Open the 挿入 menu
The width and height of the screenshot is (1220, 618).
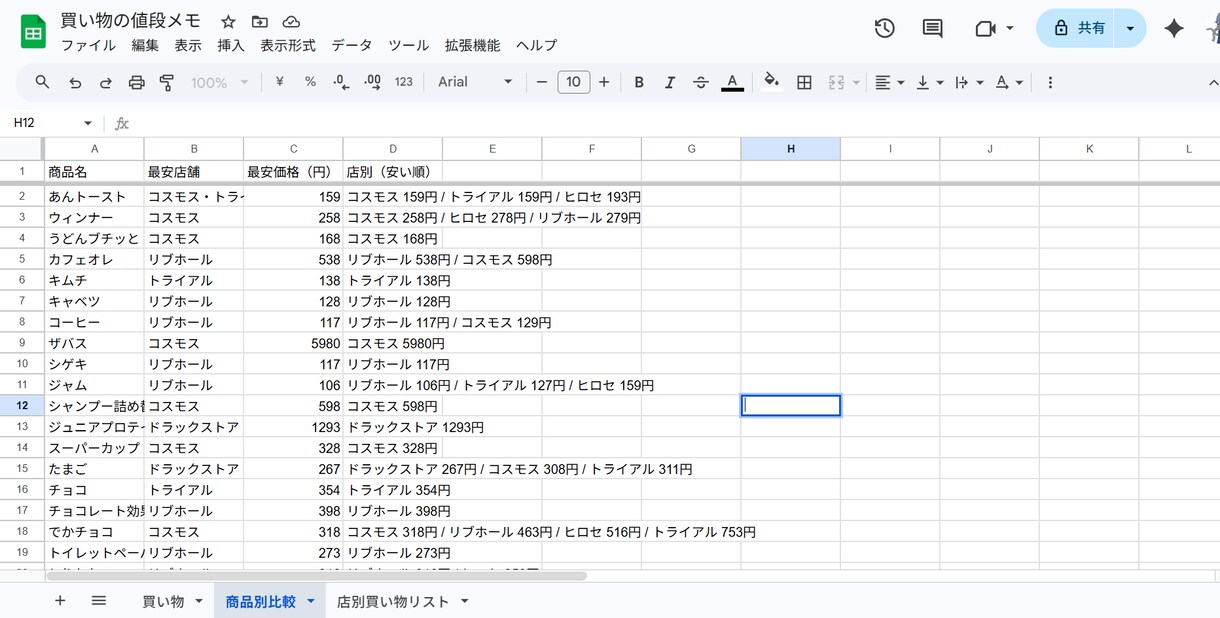click(x=231, y=45)
